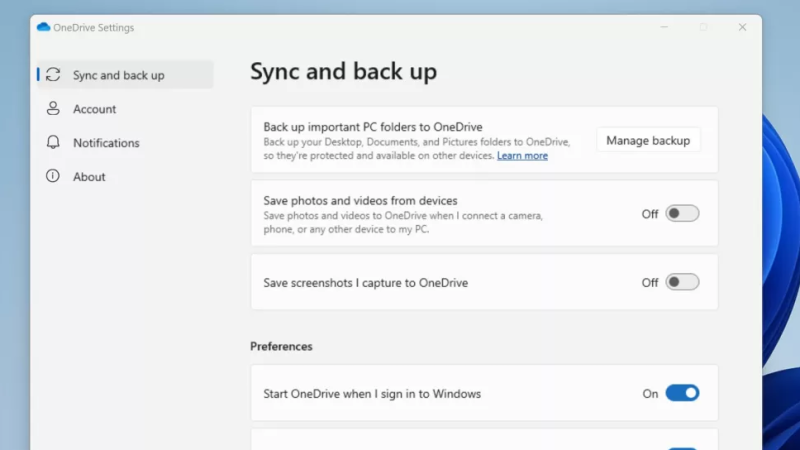Click the Notifications bell icon

53,143
